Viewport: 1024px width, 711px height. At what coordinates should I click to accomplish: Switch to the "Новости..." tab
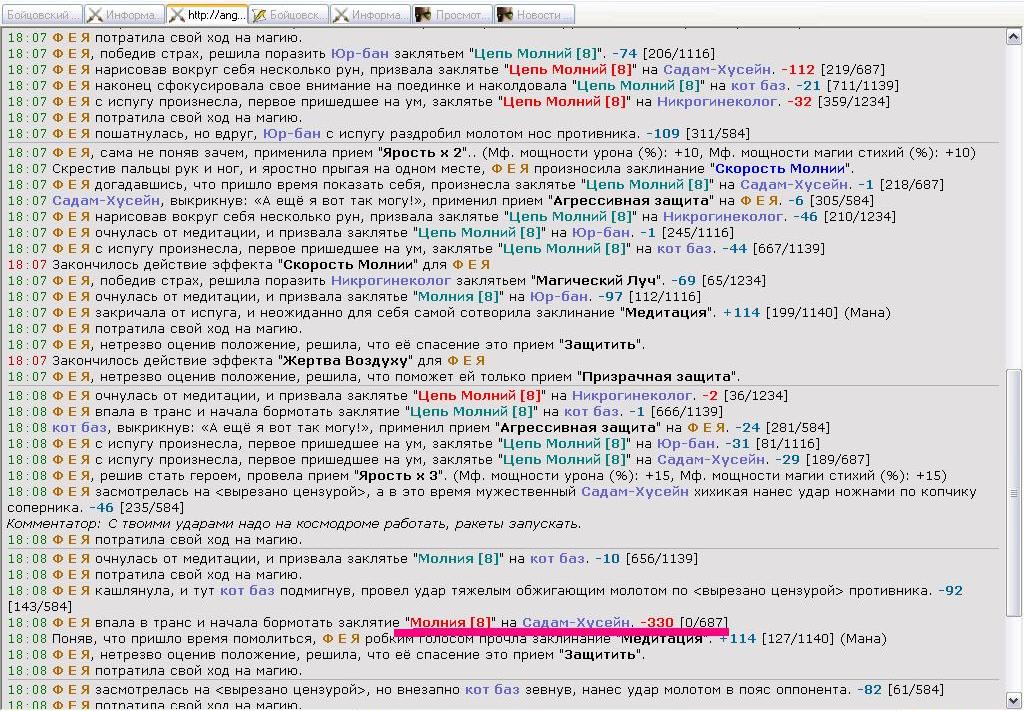click(x=534, y=14)
